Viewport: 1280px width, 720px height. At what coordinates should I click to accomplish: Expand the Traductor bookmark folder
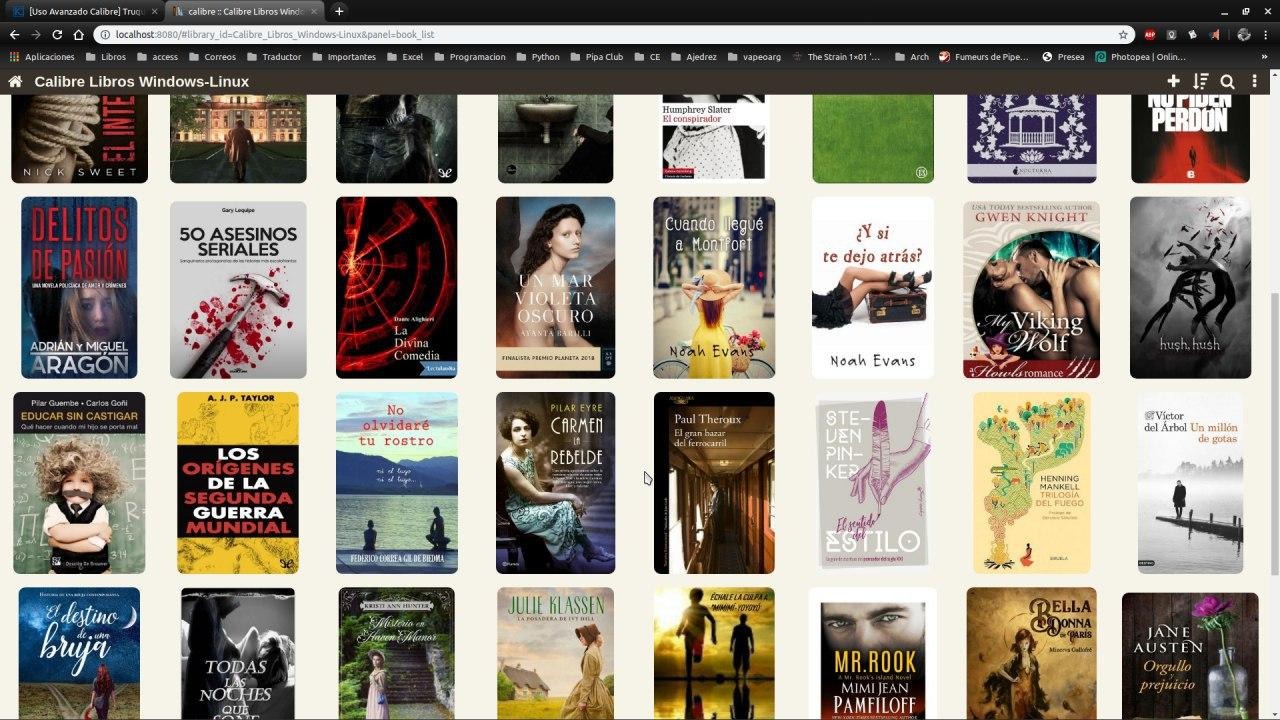tap(273, 57)
